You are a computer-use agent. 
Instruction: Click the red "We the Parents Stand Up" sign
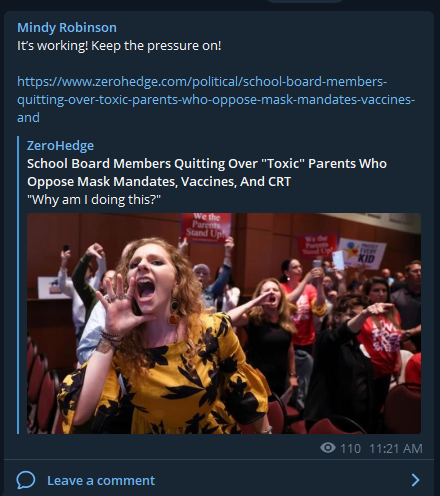coord(206,227)
